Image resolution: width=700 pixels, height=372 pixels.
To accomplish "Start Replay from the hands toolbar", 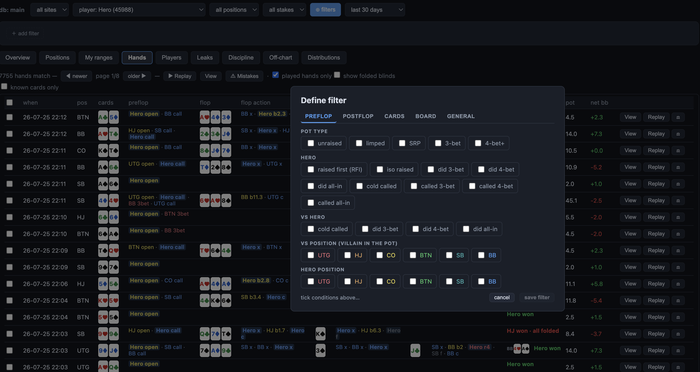I will [179, 76].
